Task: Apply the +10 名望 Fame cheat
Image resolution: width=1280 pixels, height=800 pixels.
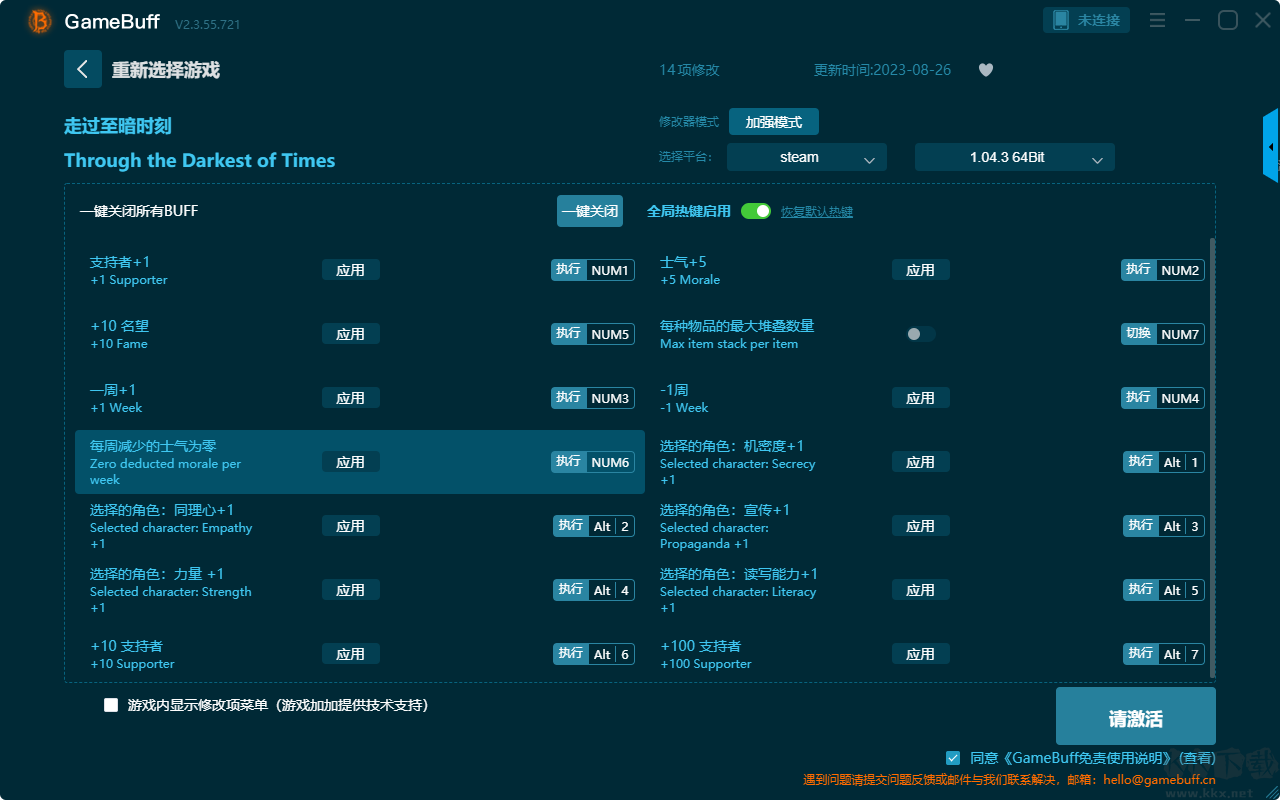Action: tap(351, 334)
